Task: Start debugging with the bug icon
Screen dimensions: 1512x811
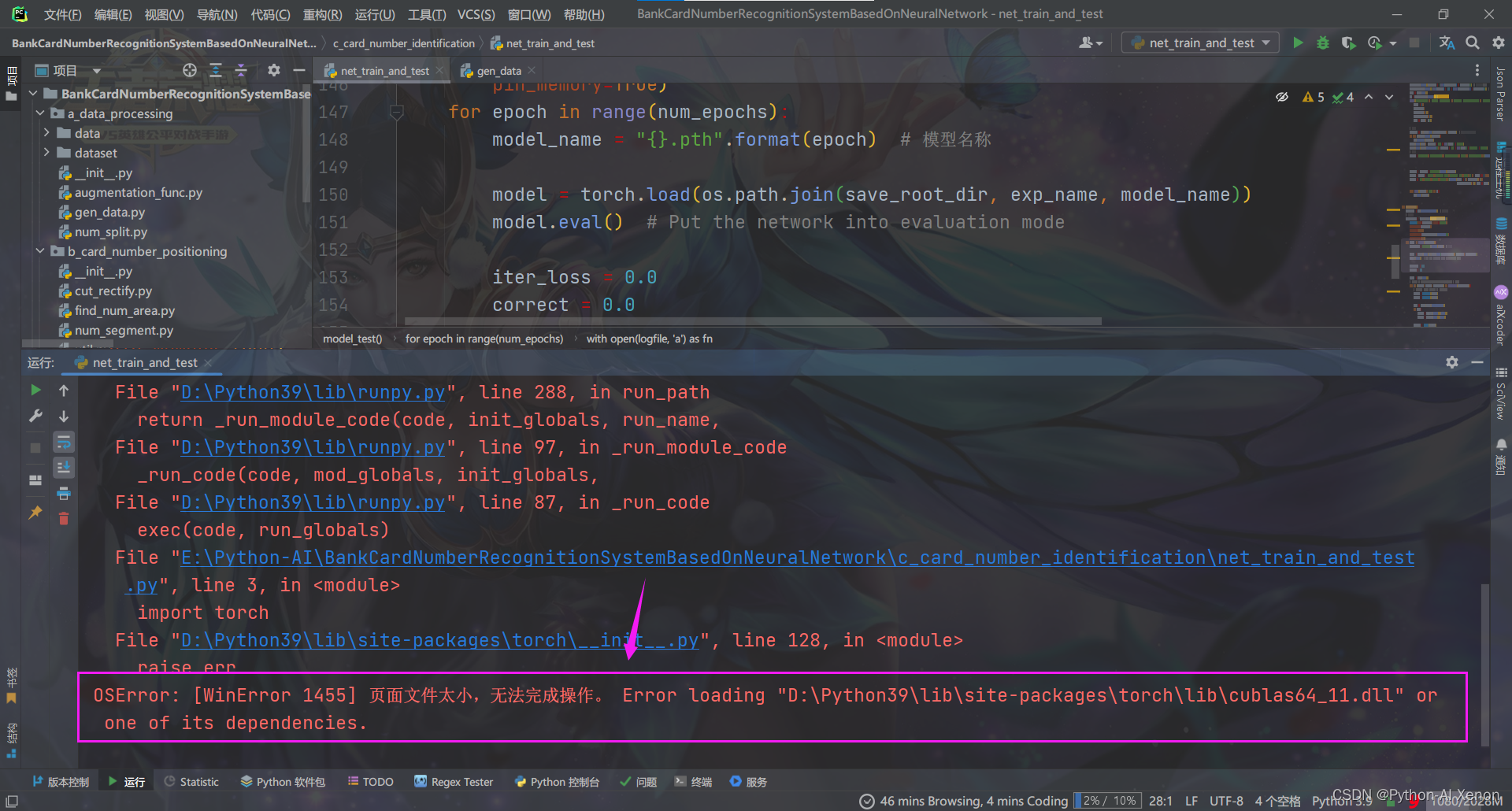Action: (x=1323, y=43)
